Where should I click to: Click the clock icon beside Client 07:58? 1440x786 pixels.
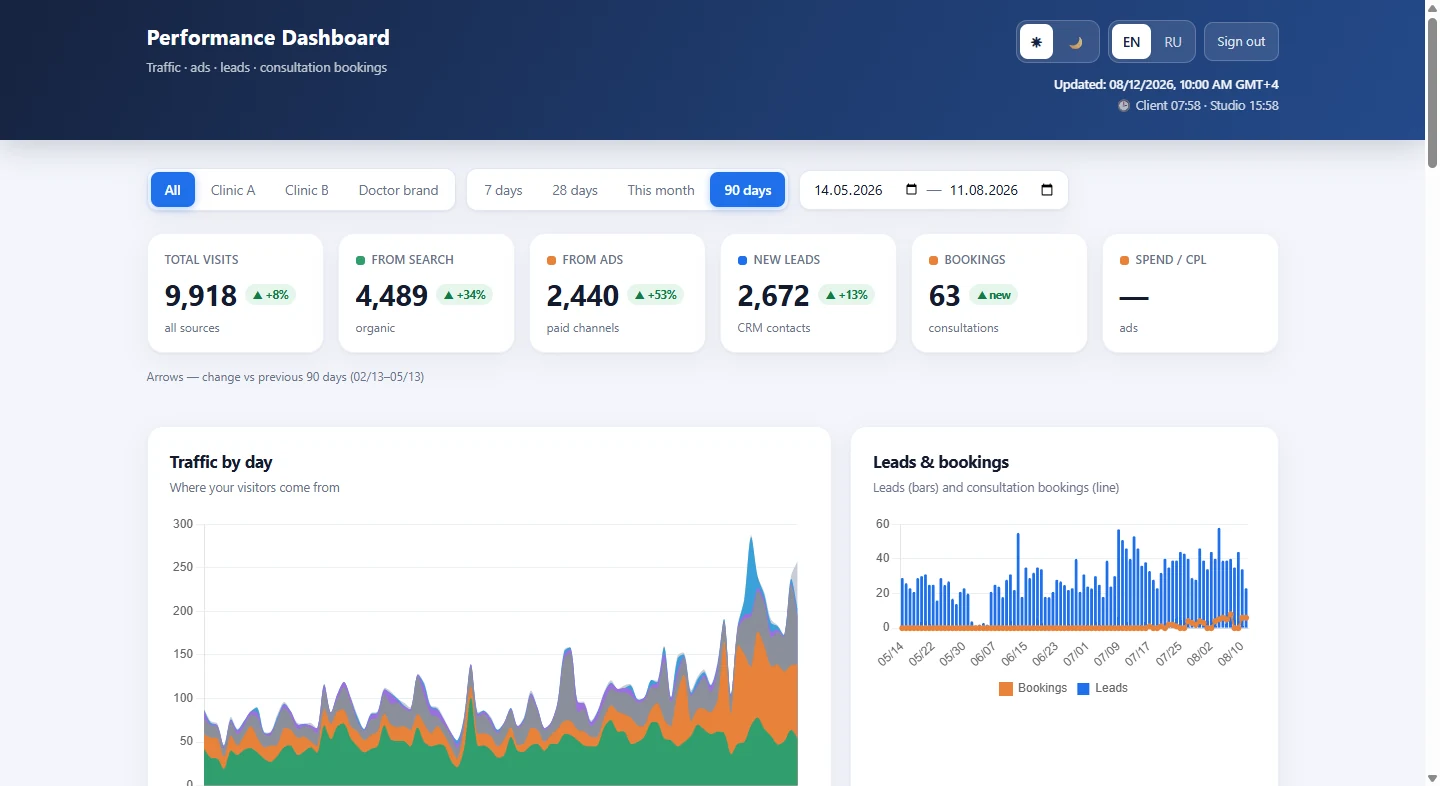point(1123,105)
